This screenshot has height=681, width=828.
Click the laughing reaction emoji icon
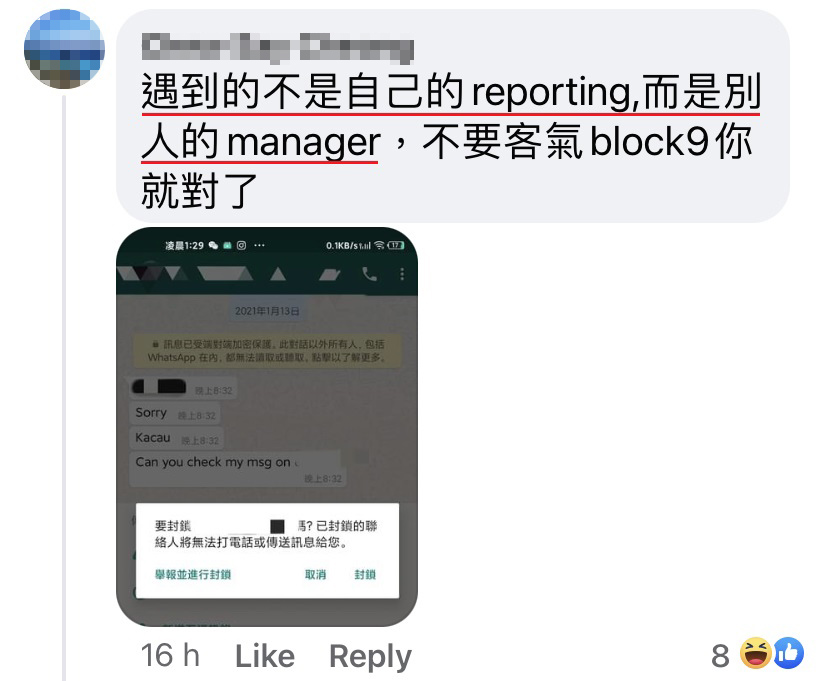(x=756, y=653)
